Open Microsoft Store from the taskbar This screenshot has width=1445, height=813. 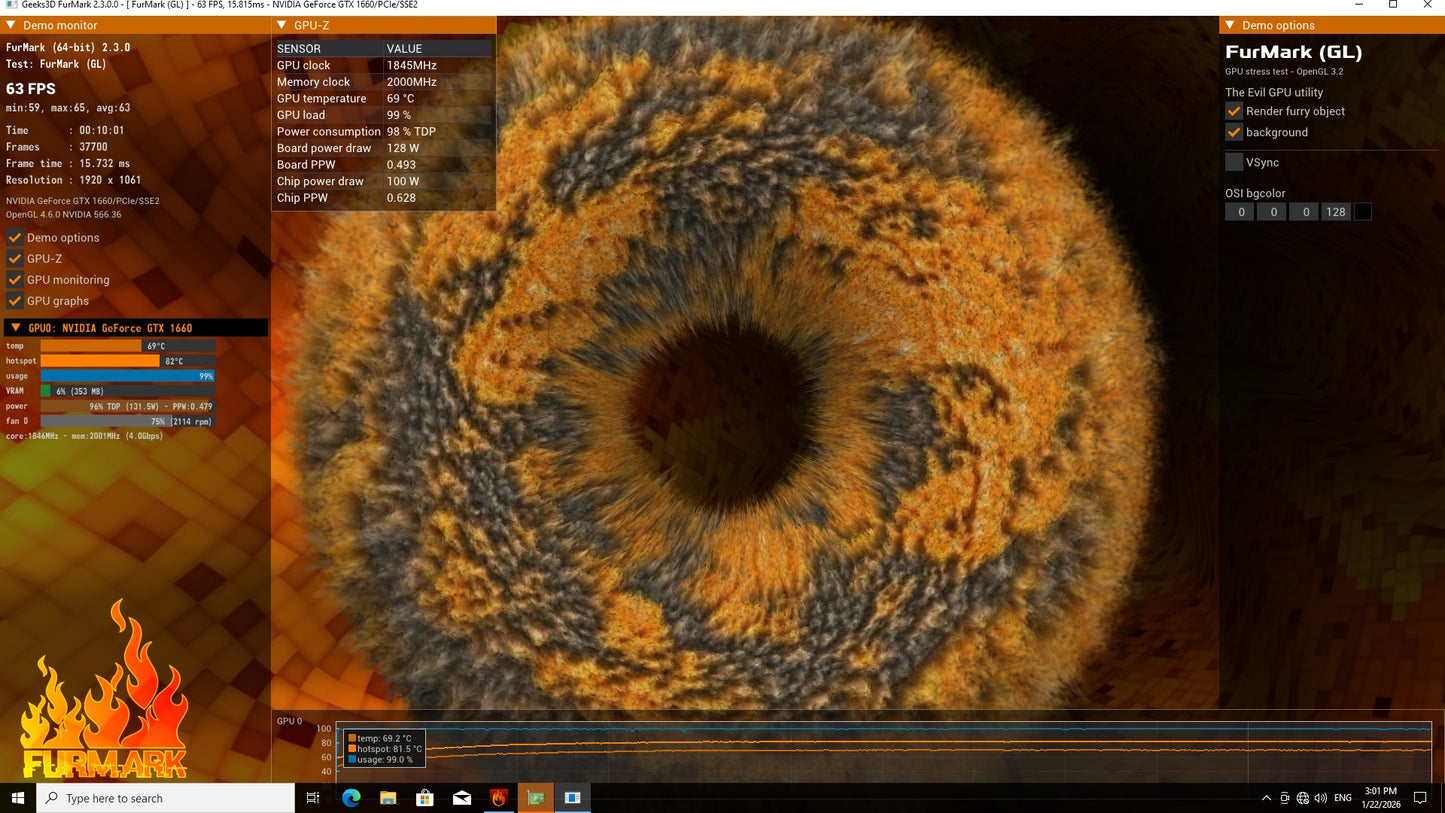[425, 798]
